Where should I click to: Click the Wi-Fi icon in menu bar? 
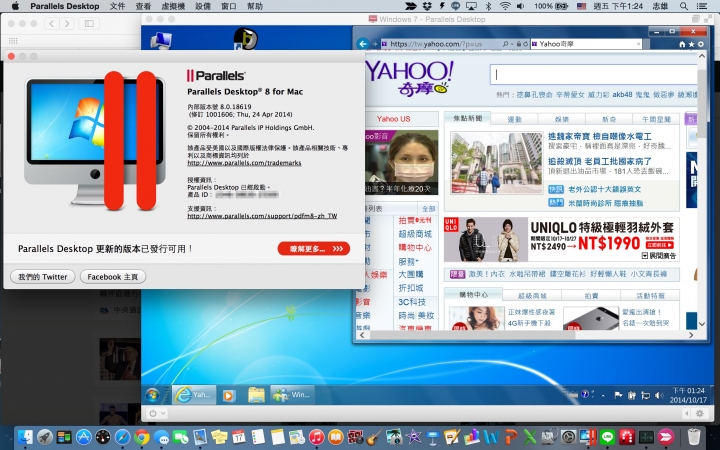click(x=505, y=6)
